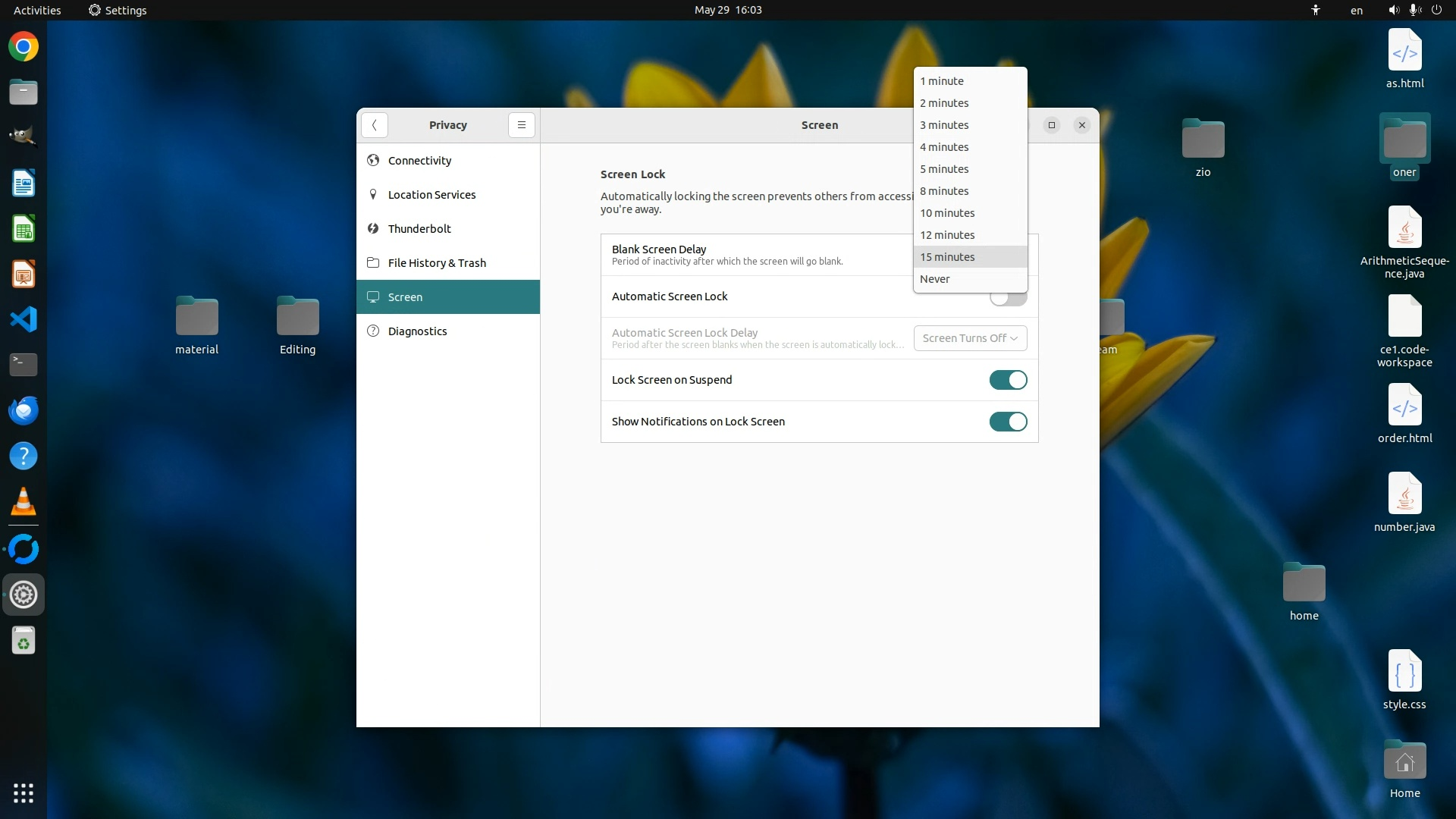Select the 10 minutes option
This screenshot has height=819, width=1456.
pos(947,213)
